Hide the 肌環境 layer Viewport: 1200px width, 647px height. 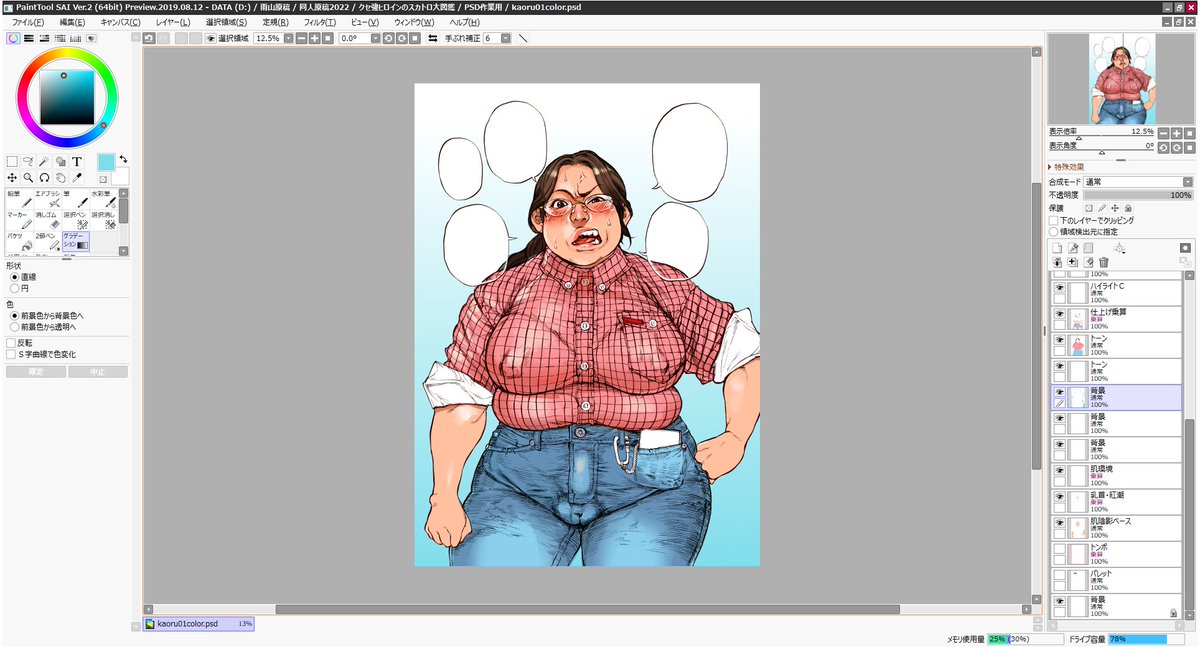pos(1059,469)
